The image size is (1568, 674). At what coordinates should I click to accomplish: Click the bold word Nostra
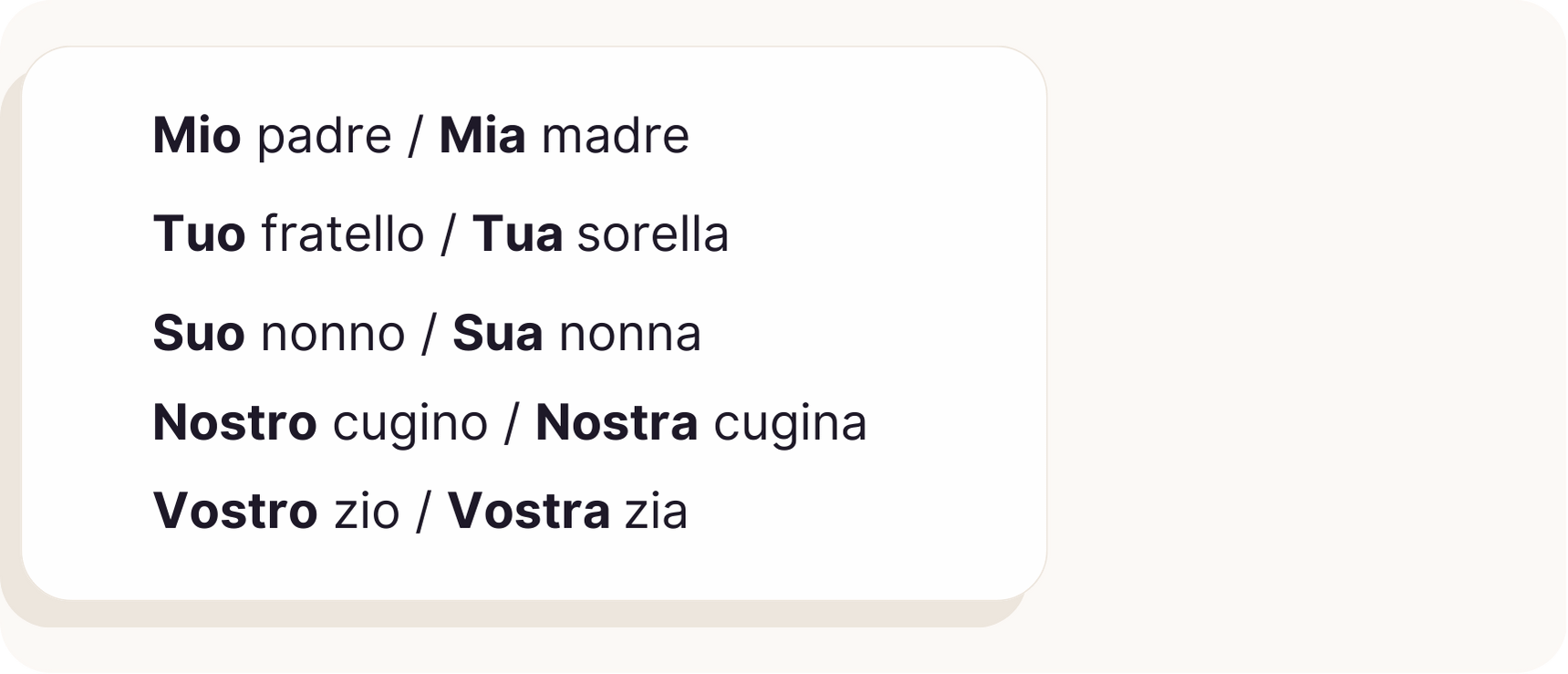tap(616, 423)
